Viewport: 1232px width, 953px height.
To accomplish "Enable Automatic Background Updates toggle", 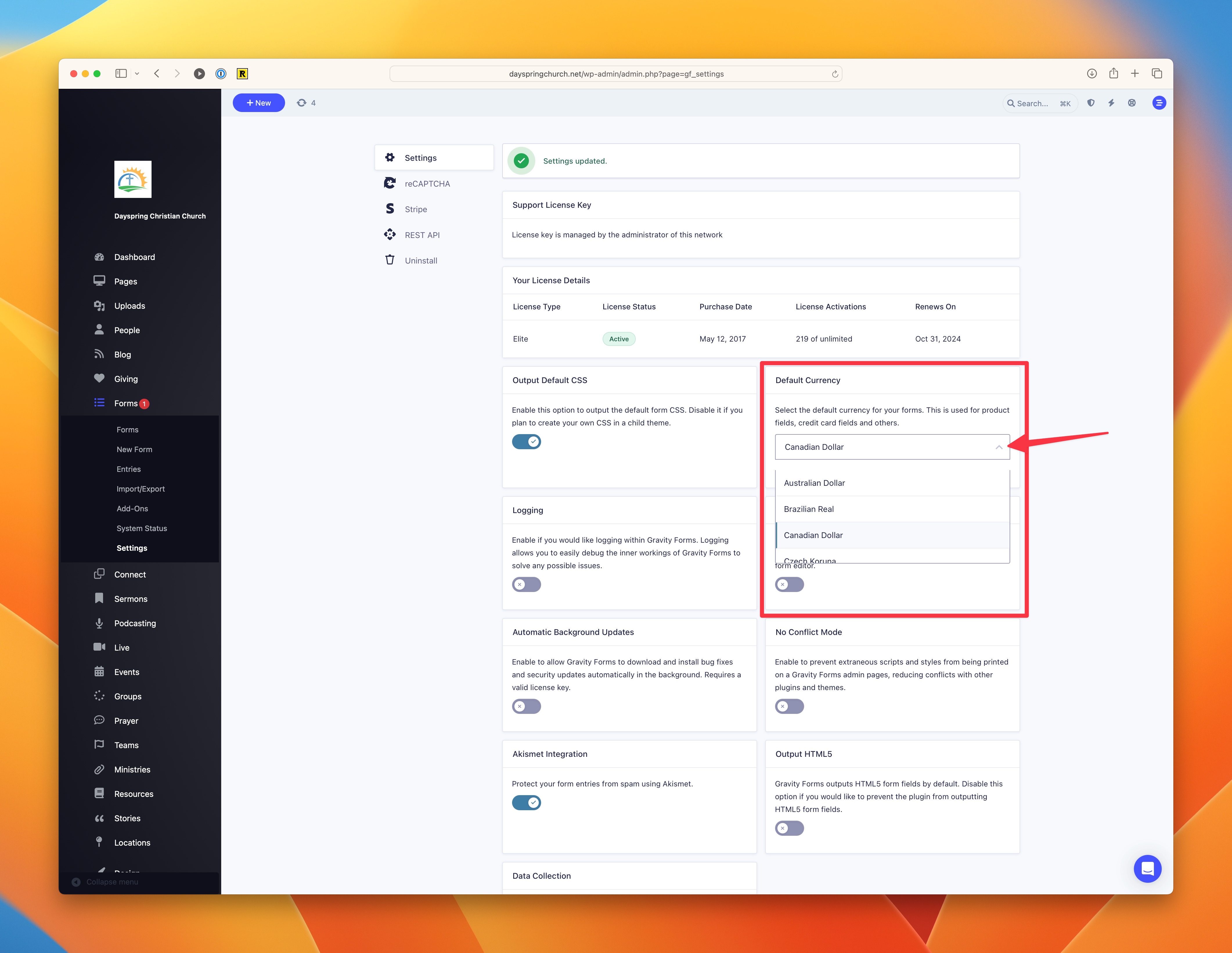I will coord(526,707).
